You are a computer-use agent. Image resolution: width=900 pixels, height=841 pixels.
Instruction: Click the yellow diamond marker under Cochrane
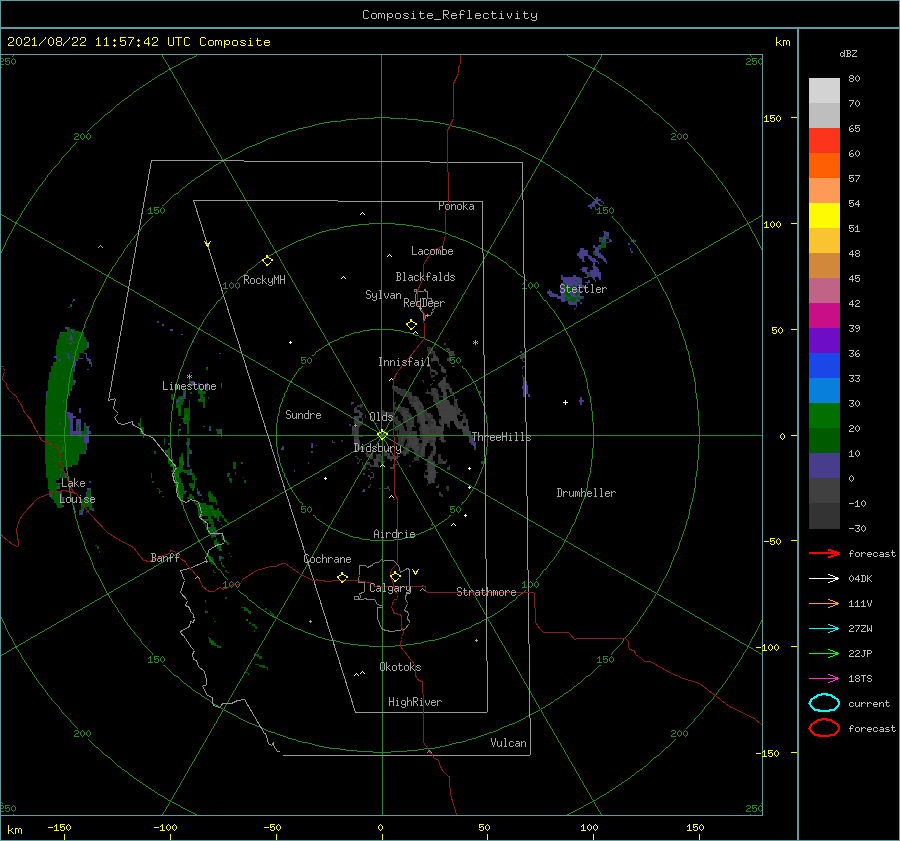[343, 578]
